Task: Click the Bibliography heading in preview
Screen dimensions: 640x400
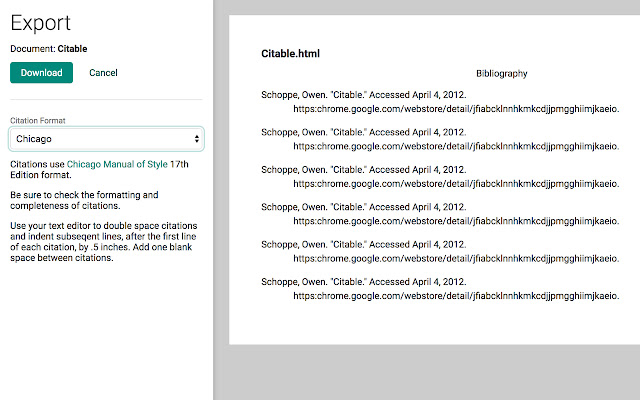Action: [502, 74]
